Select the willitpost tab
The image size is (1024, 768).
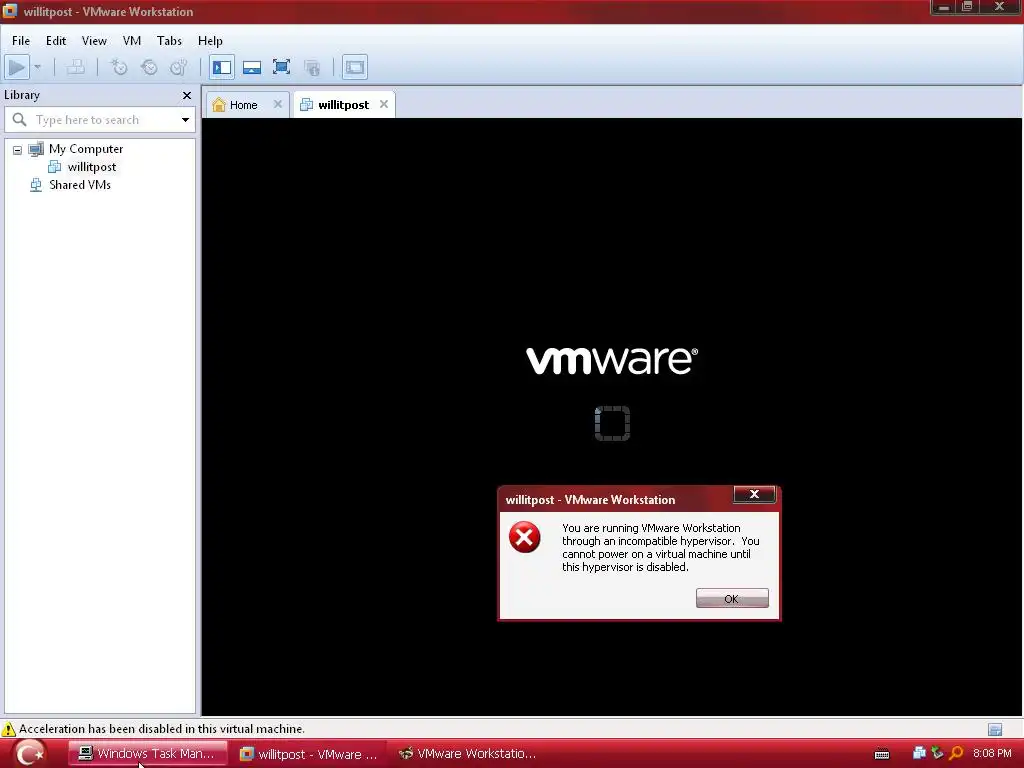(343, 104)
